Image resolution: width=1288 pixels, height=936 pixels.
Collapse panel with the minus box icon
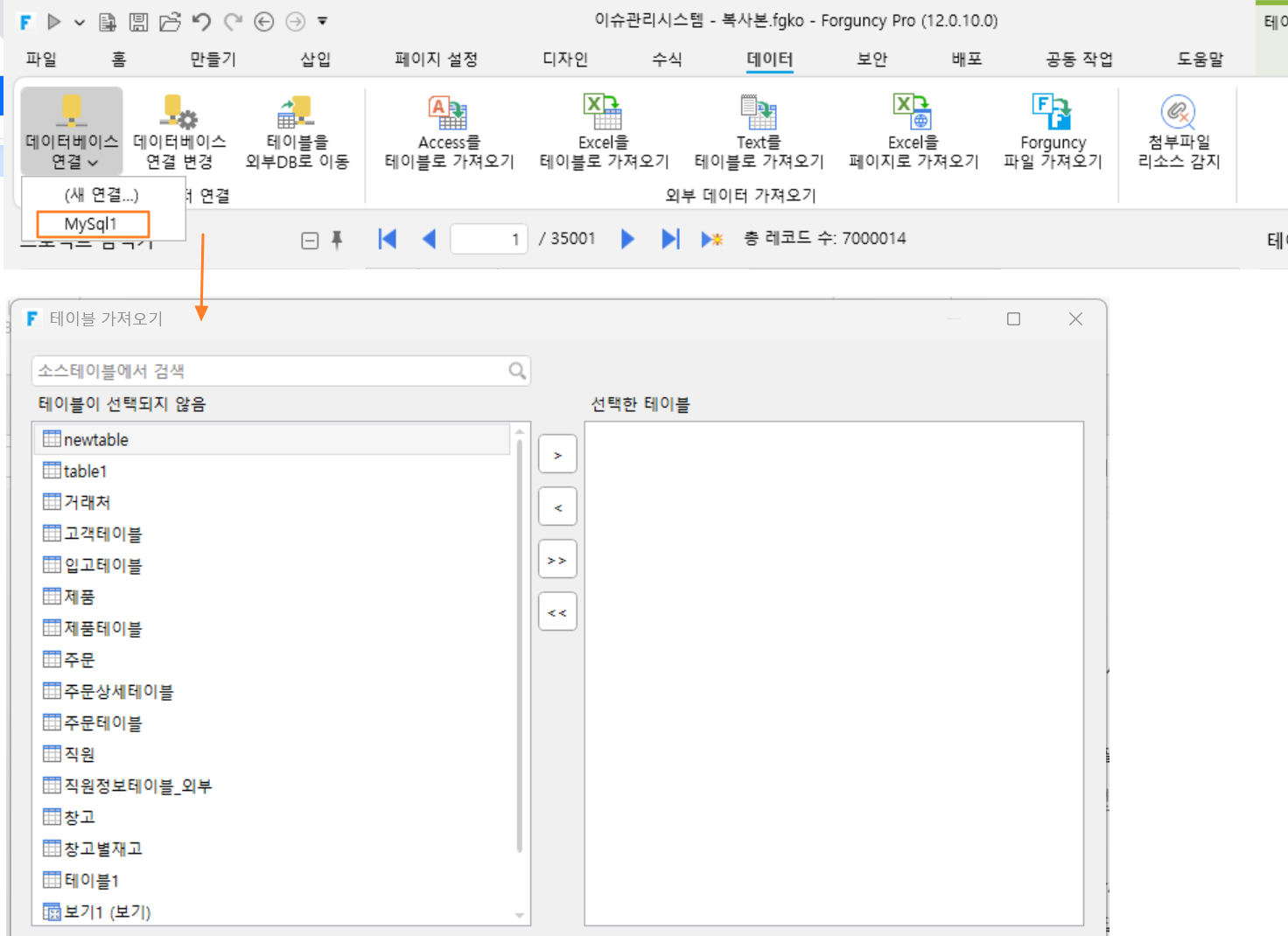[x=310, y=241]
